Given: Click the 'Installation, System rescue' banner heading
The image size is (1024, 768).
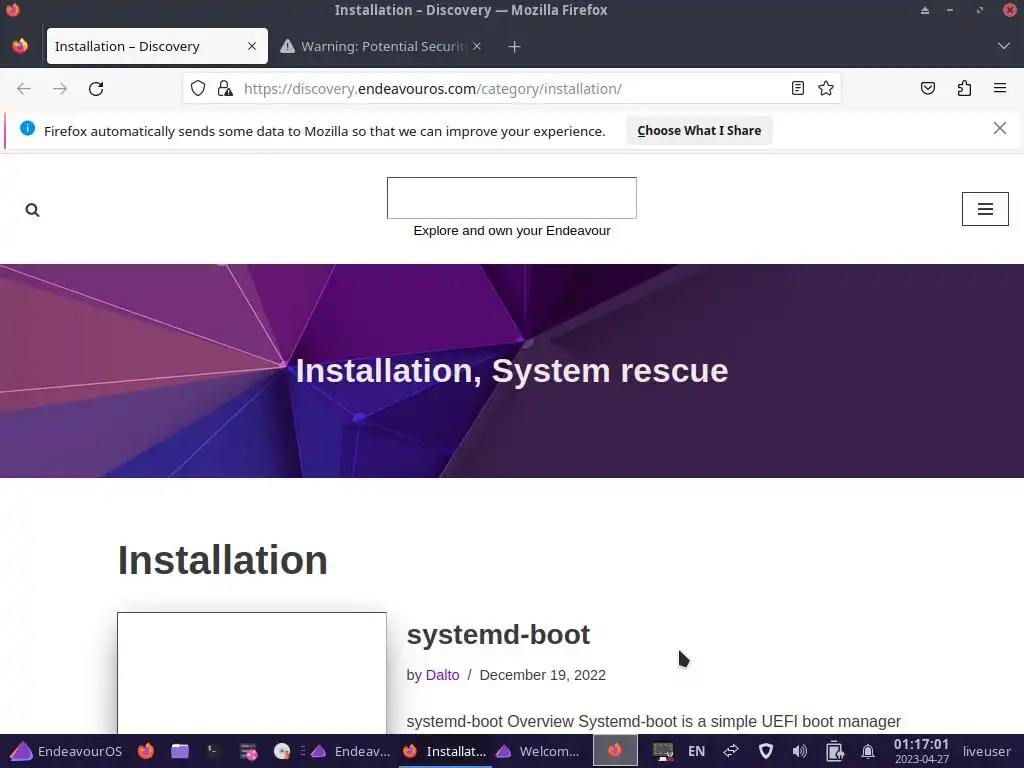Looking at the screenshot, I should pos(511,370).
